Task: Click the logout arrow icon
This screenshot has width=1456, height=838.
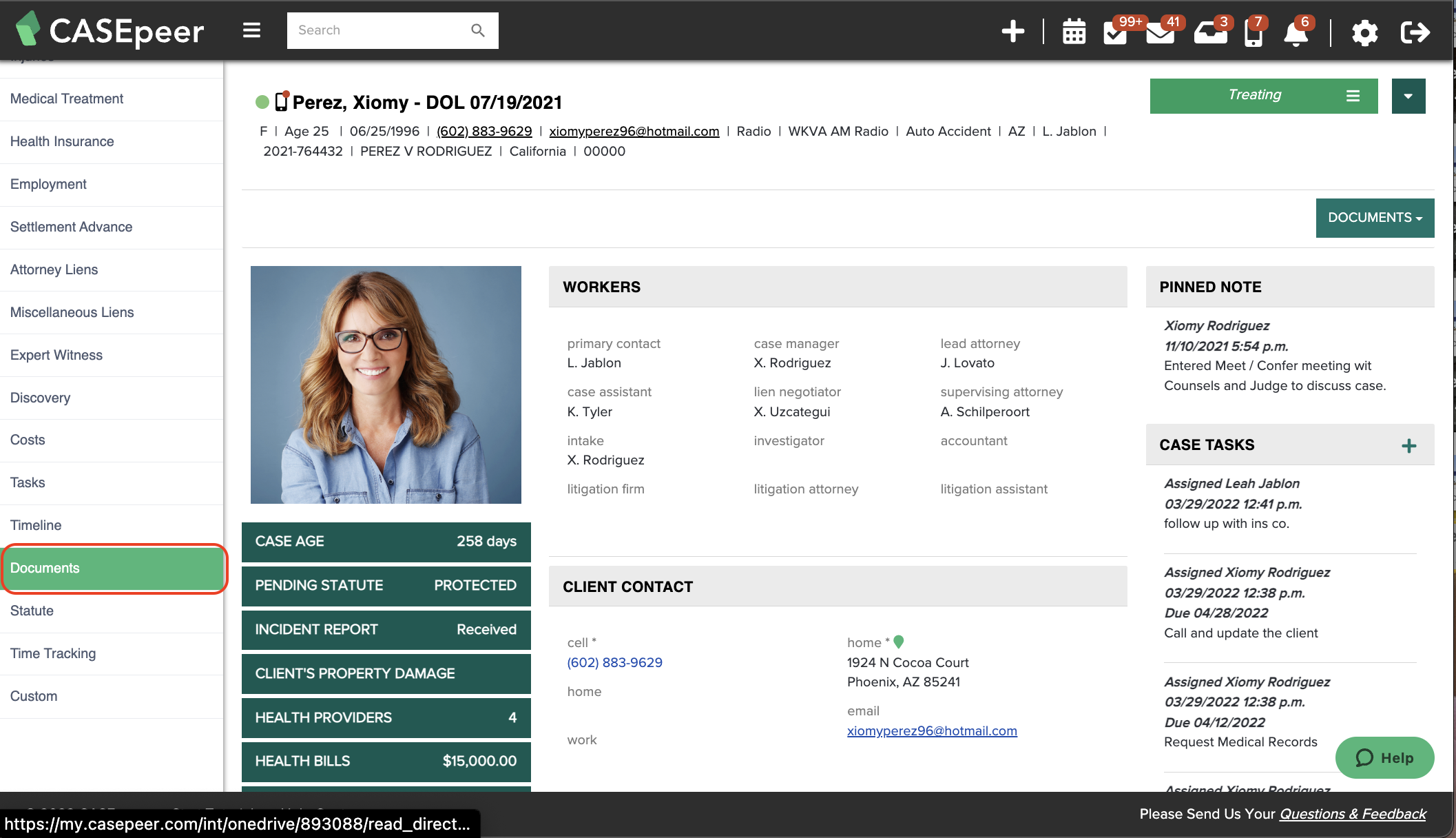Action: click(1415, 32)
